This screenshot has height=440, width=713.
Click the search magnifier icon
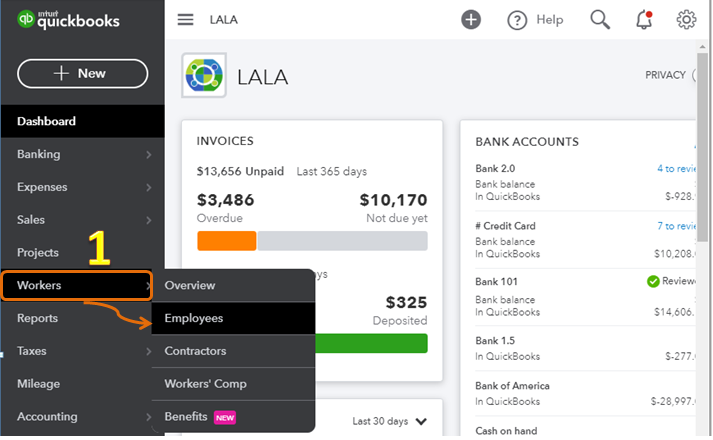(600, 20)
